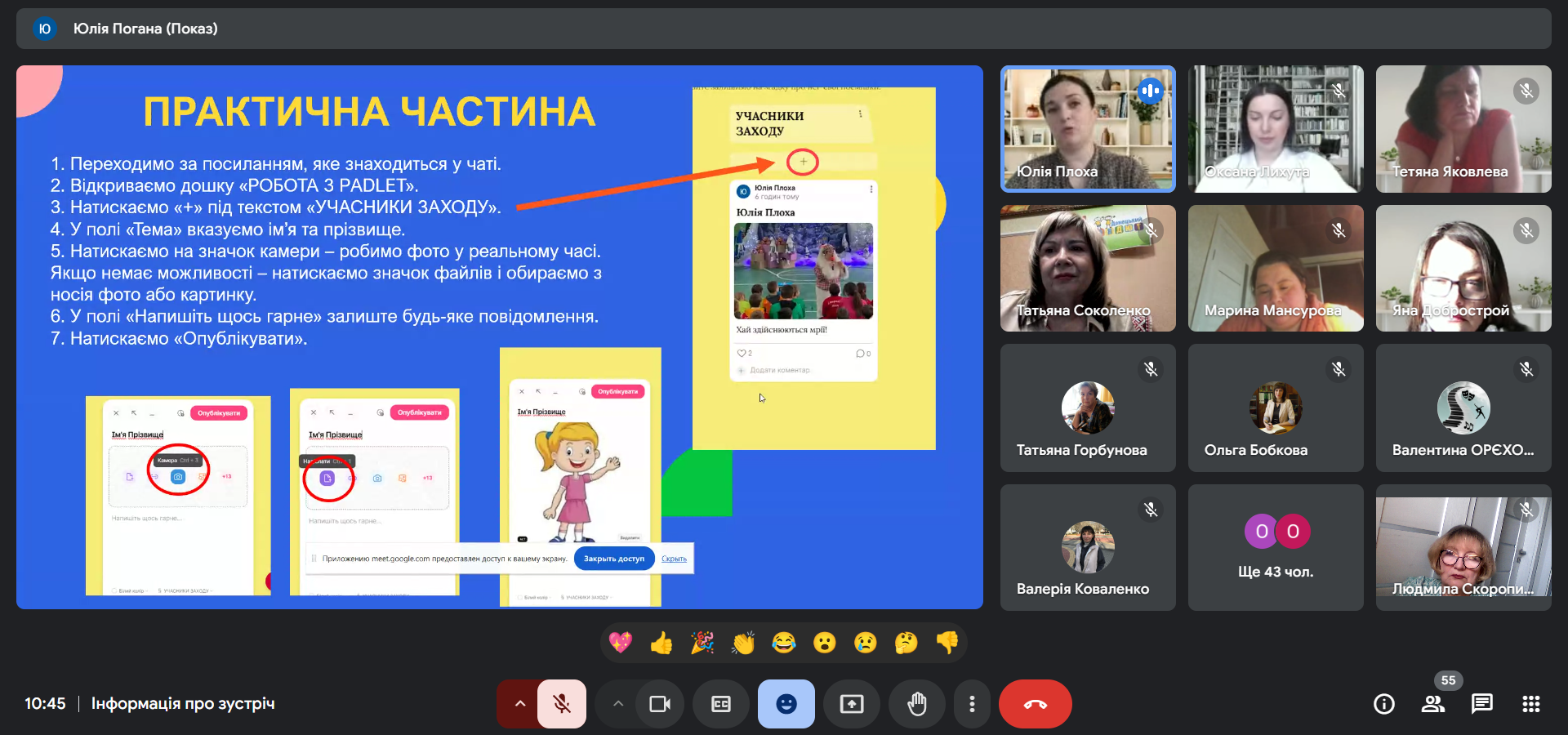Select Тетяна Яковлева video tile
Image resolution: width=1568 pixels, height=735 pixels.
pyautogui.click(x=1463, y=129)
